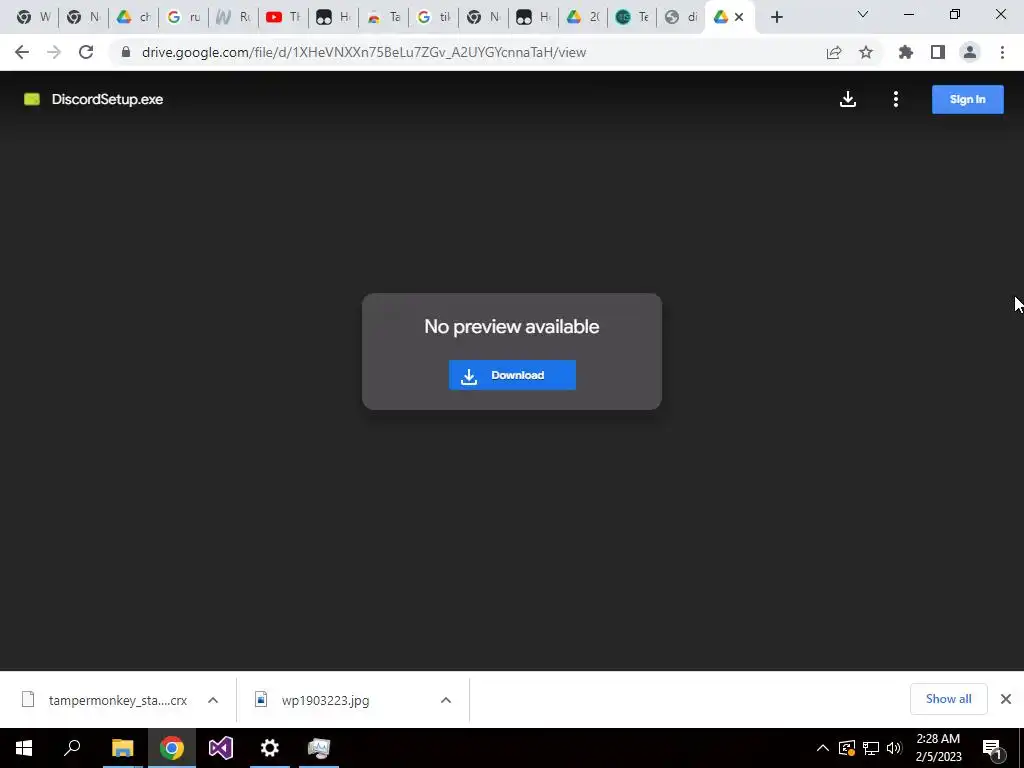Switch to the Google tab starting 'tik'

pyautogui.click(x=434, y=17)
